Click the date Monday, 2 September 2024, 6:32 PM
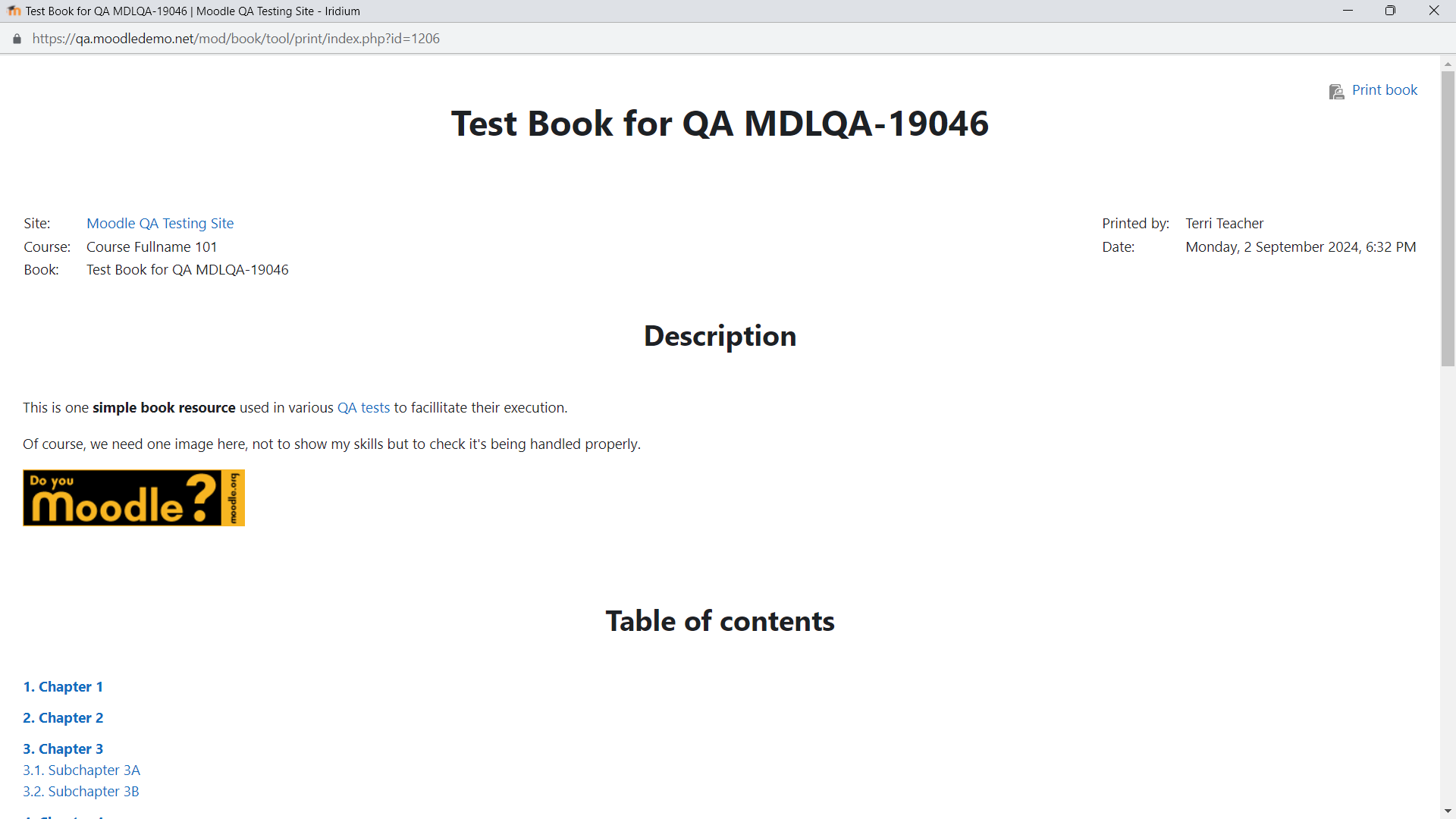 (x=1301, y=246)
